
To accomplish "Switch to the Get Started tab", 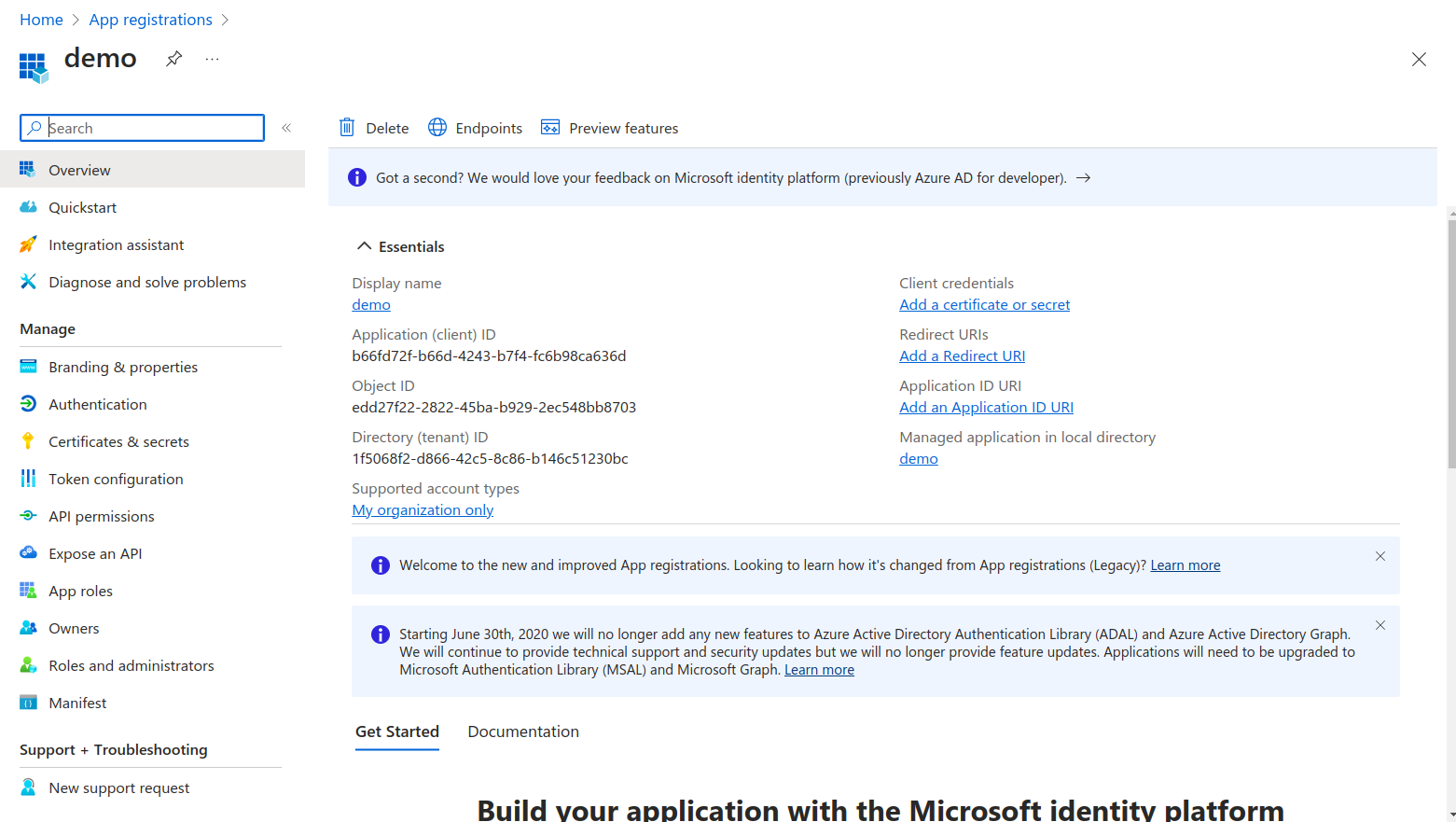I will coord(397,731).
